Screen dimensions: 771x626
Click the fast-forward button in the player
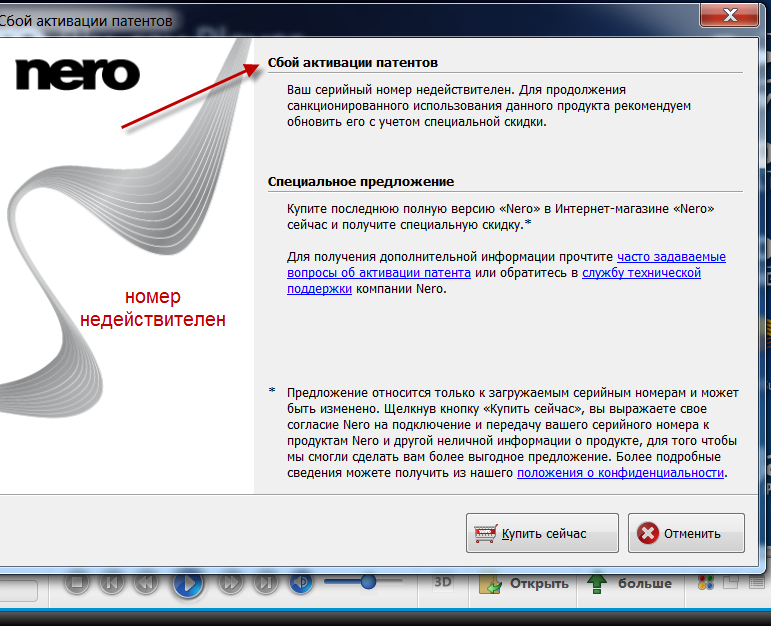tap(231, 583)
